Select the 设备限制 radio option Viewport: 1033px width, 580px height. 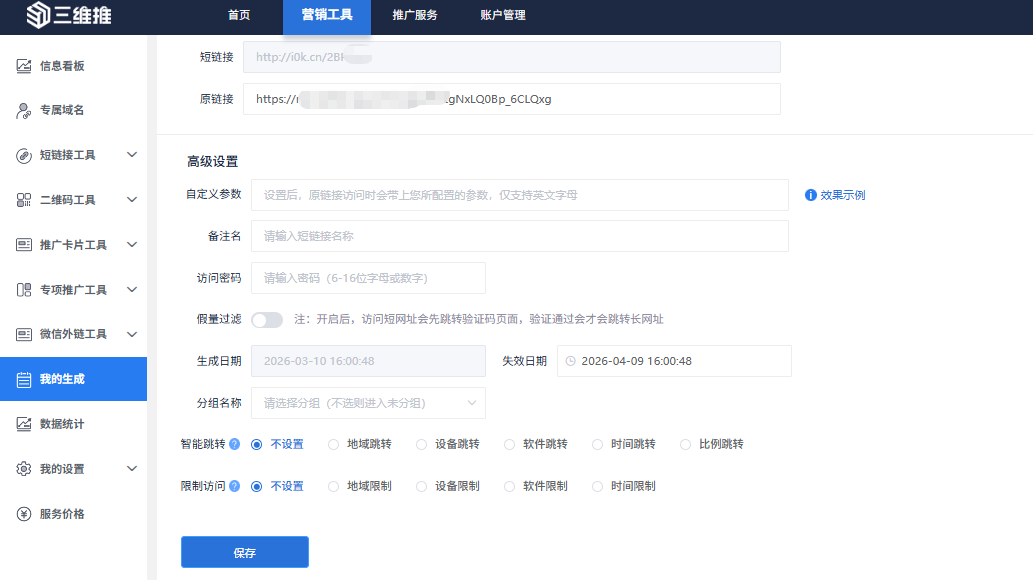coord(422,486)
